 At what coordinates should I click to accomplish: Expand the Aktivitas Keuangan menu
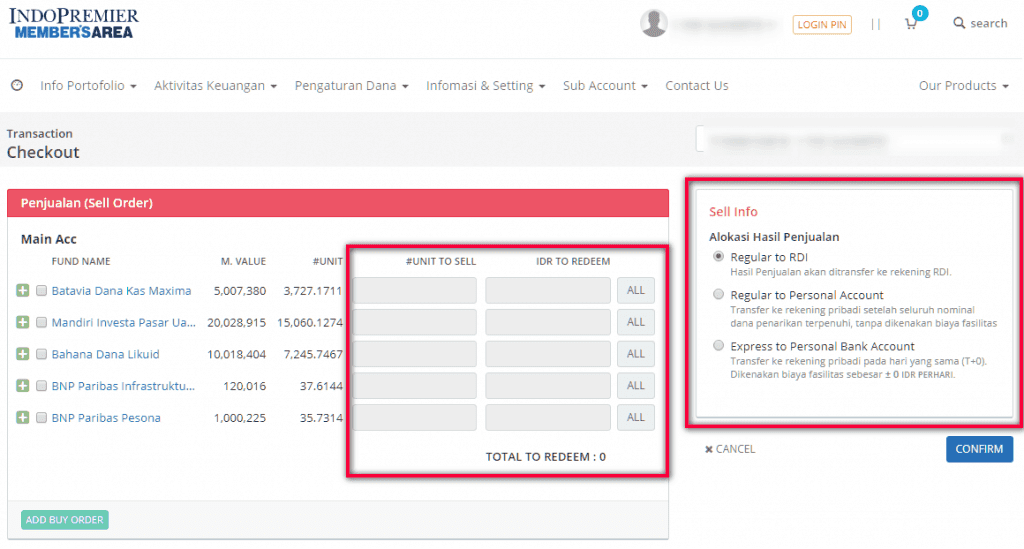pyautogui.click(x=215, y=86)
